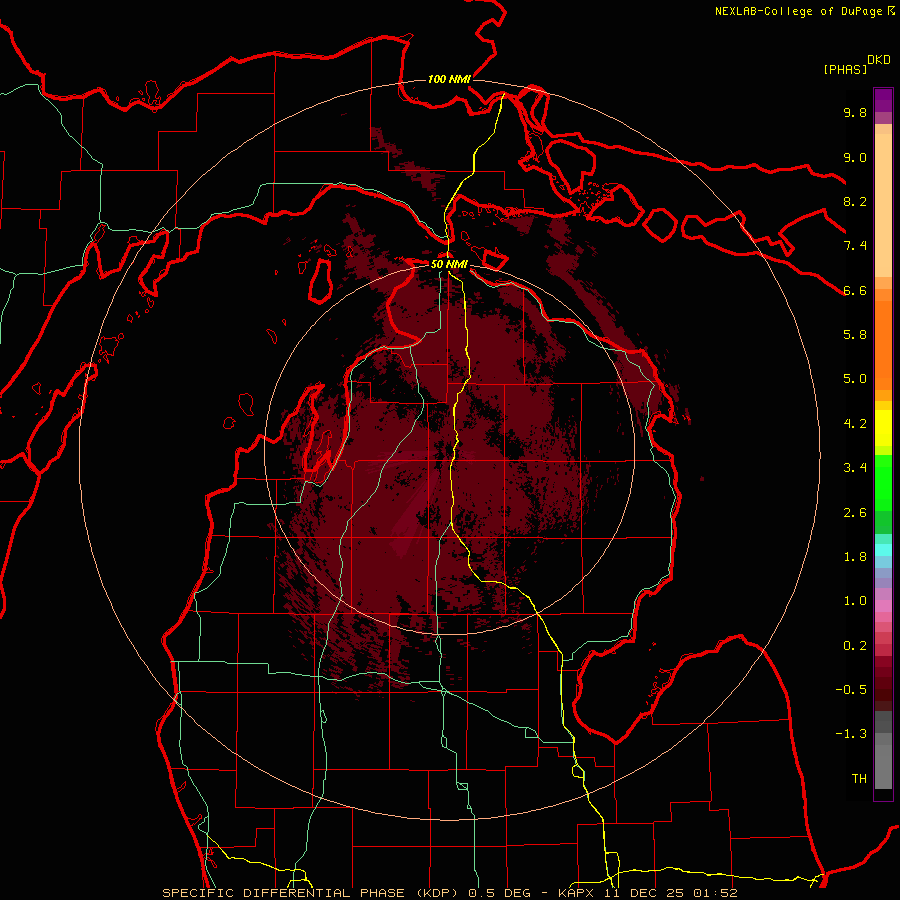Viewport: 900px width, 900px height.
Task: Click the 5.0 legend value
Action: (x=855, y=379)
